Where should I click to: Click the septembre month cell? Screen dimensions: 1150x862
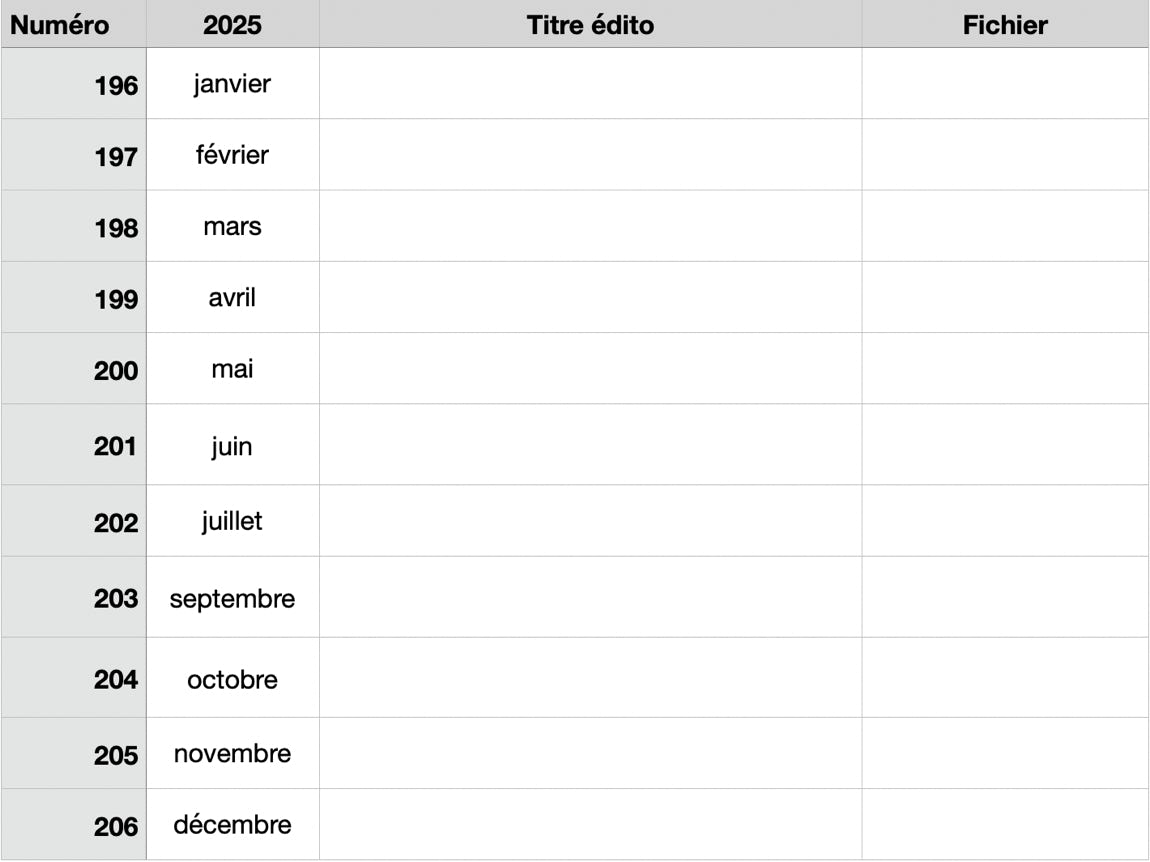click(232, 598)
